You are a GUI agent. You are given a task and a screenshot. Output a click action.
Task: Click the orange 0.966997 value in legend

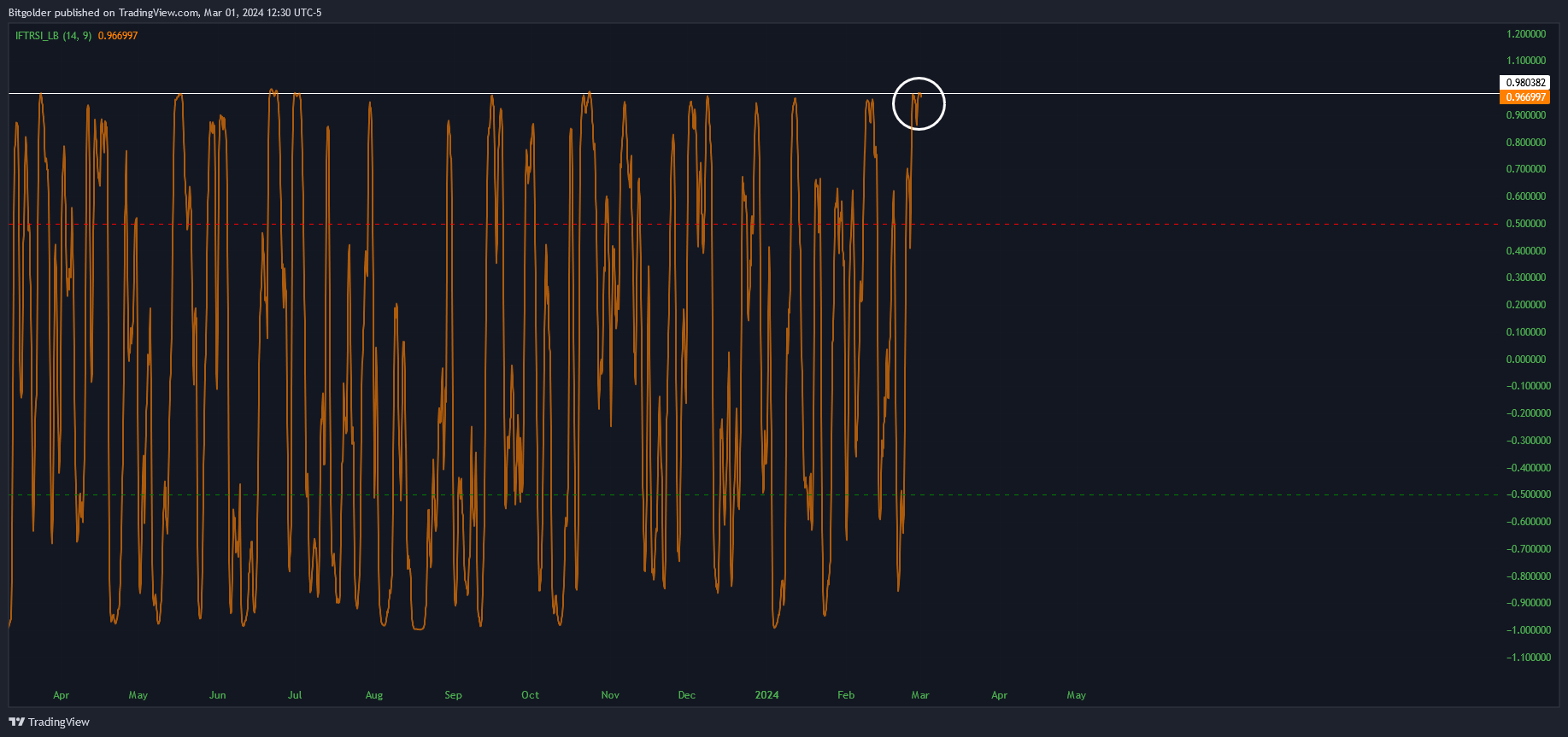click(118, 36)
